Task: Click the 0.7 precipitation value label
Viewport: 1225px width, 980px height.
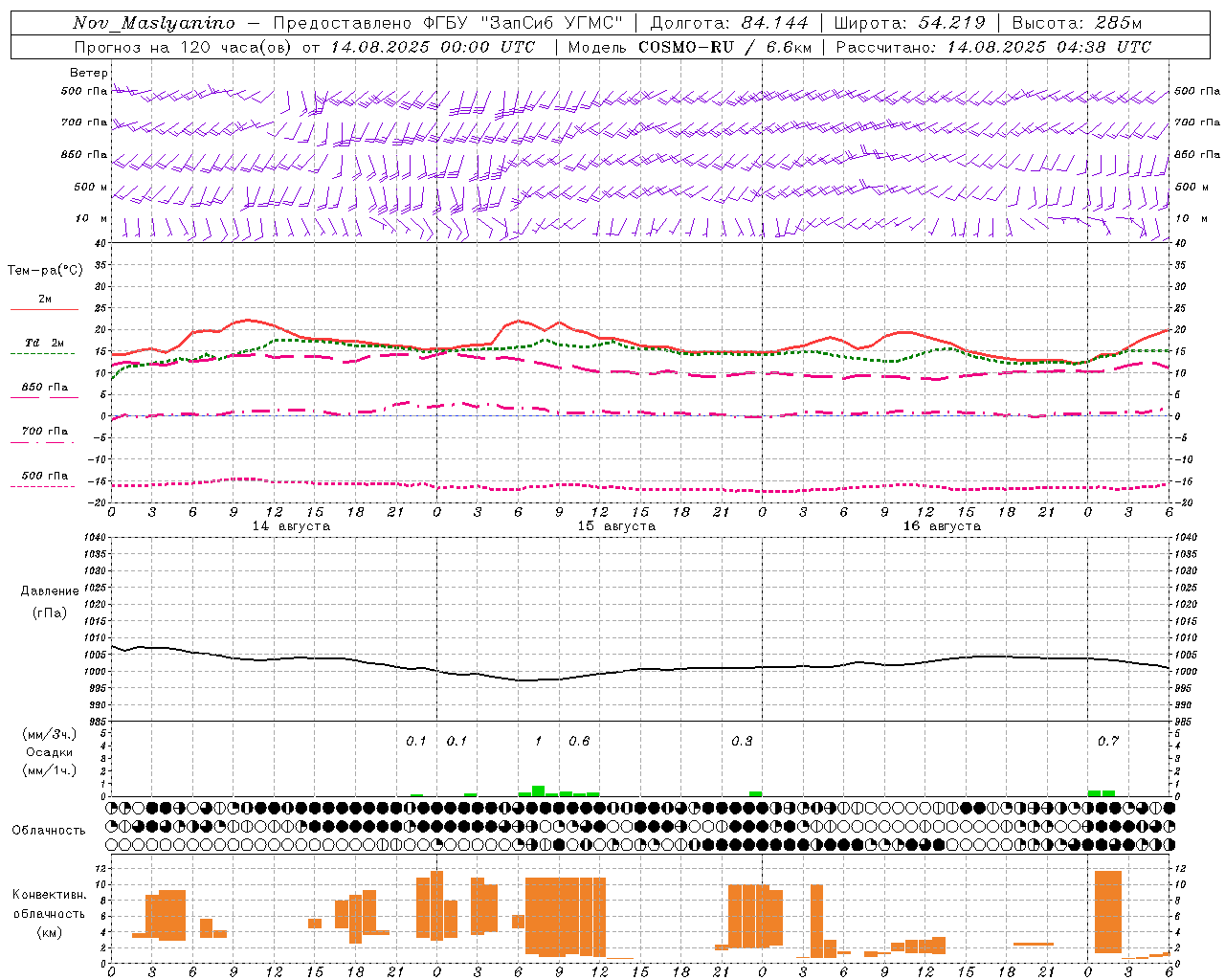Action: (1108, 741)
